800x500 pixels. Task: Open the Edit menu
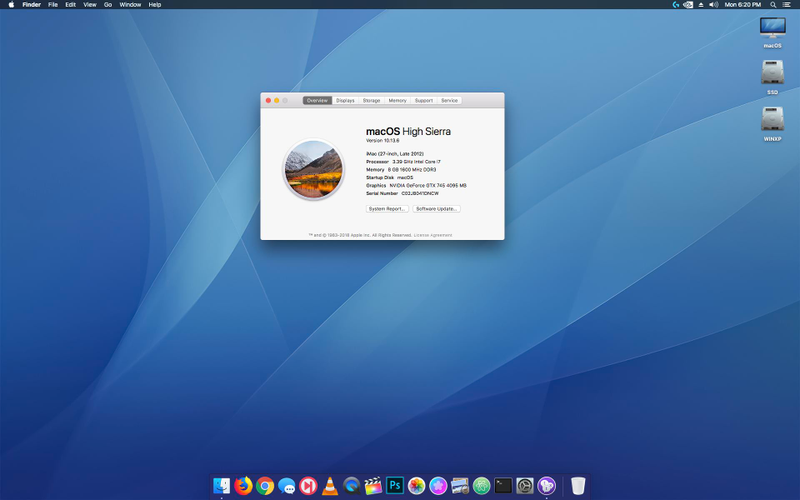[x=70, y=5]
